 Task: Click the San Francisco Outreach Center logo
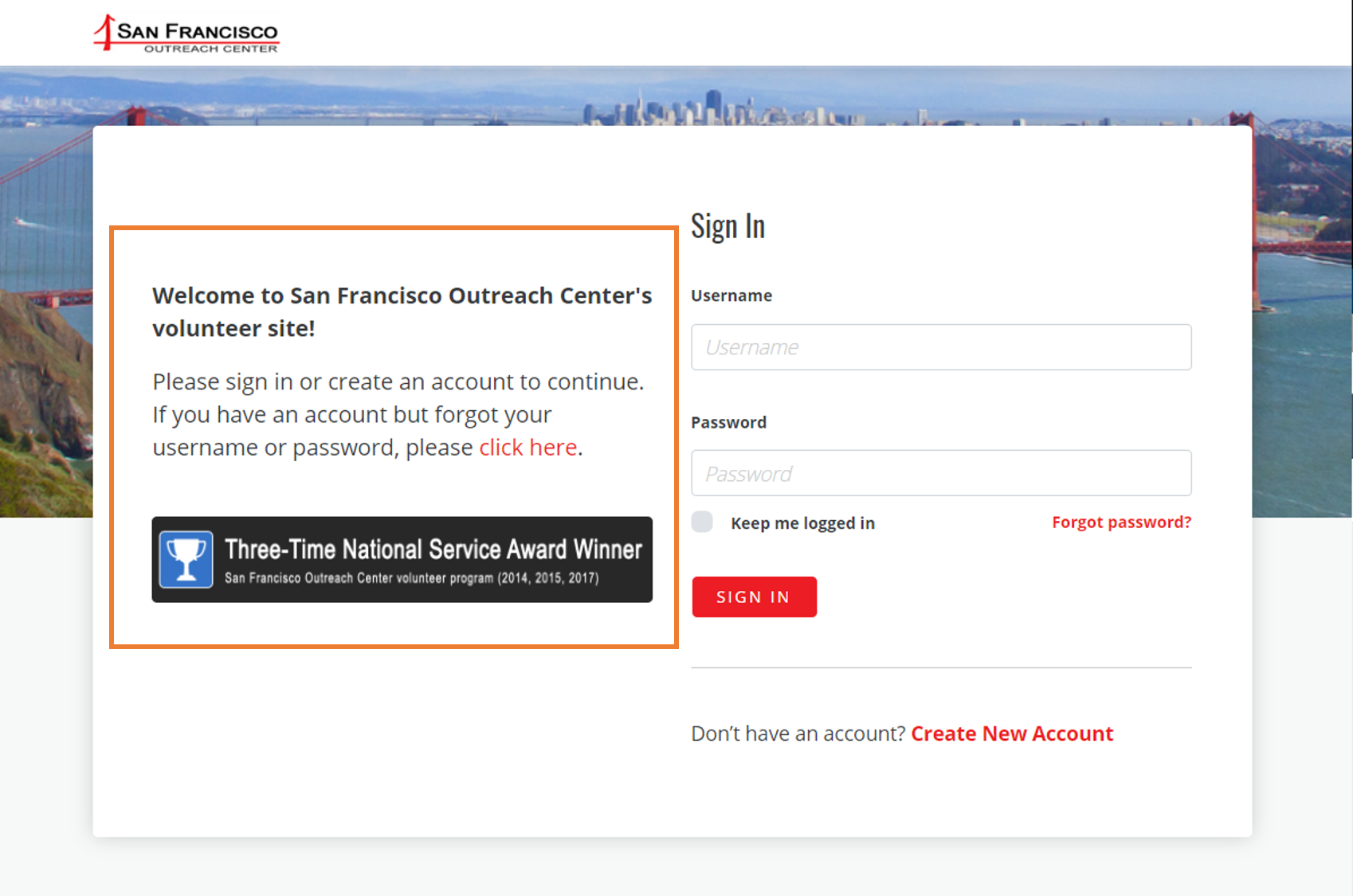(x=188, y=34)
